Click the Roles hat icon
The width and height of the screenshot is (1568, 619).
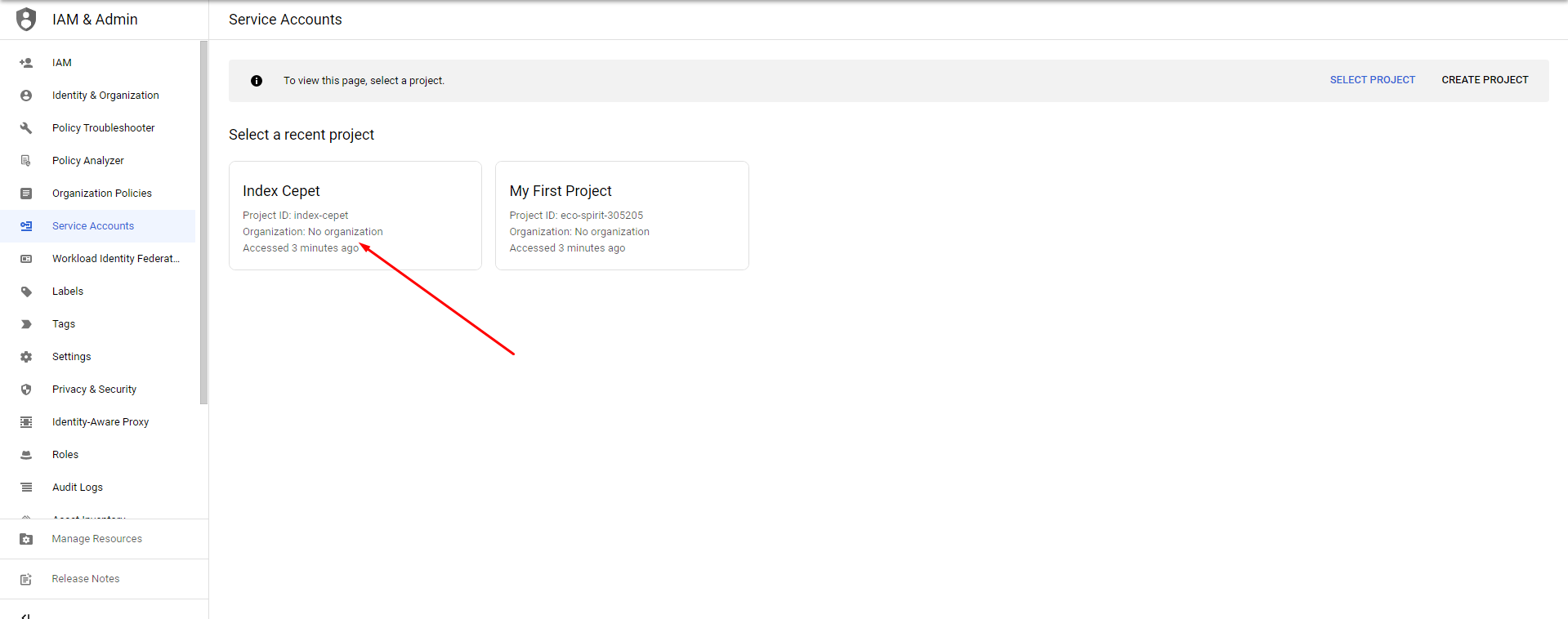[x=26, y=455]
